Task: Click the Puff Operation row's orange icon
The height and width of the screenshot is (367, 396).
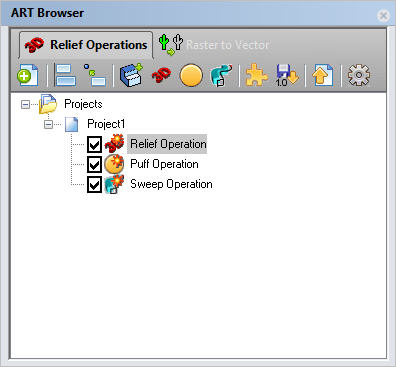Action: pos(114,164)
